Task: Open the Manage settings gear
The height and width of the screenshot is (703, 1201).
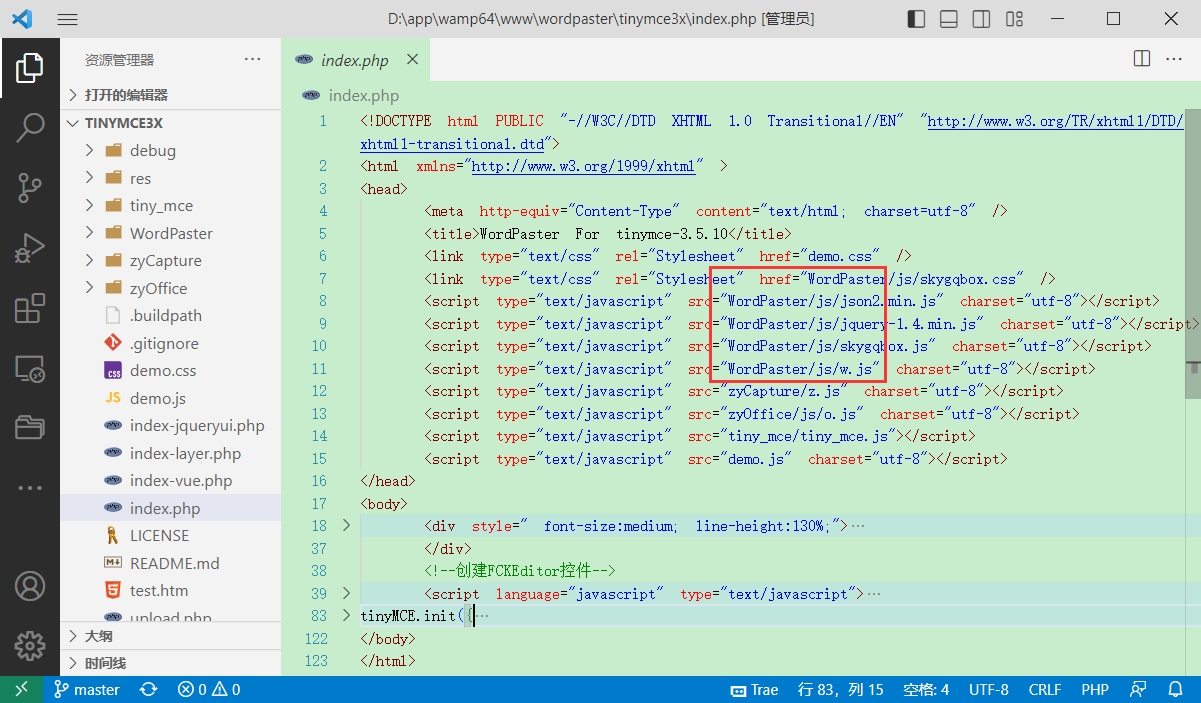Action: (x=30, y=645)
